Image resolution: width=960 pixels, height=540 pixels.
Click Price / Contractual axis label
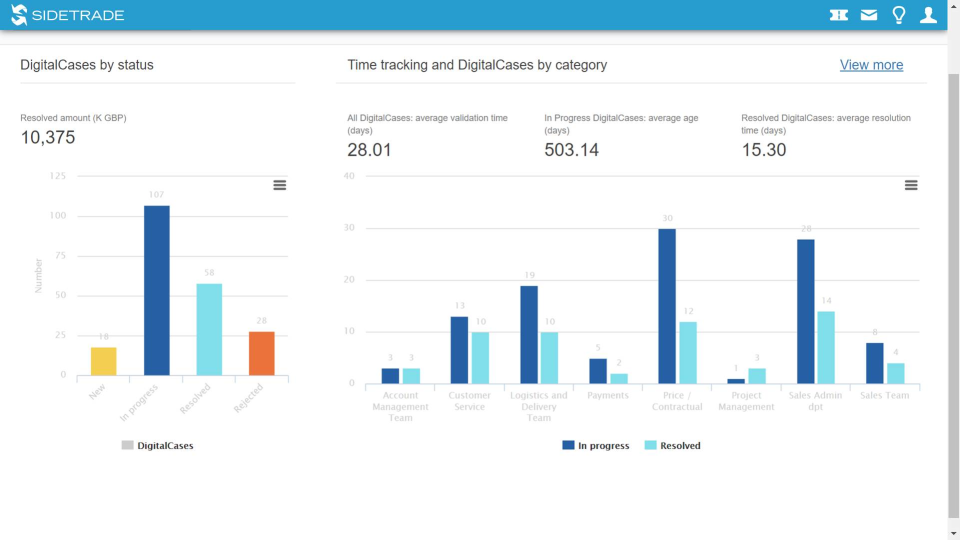tap(677, 401)
